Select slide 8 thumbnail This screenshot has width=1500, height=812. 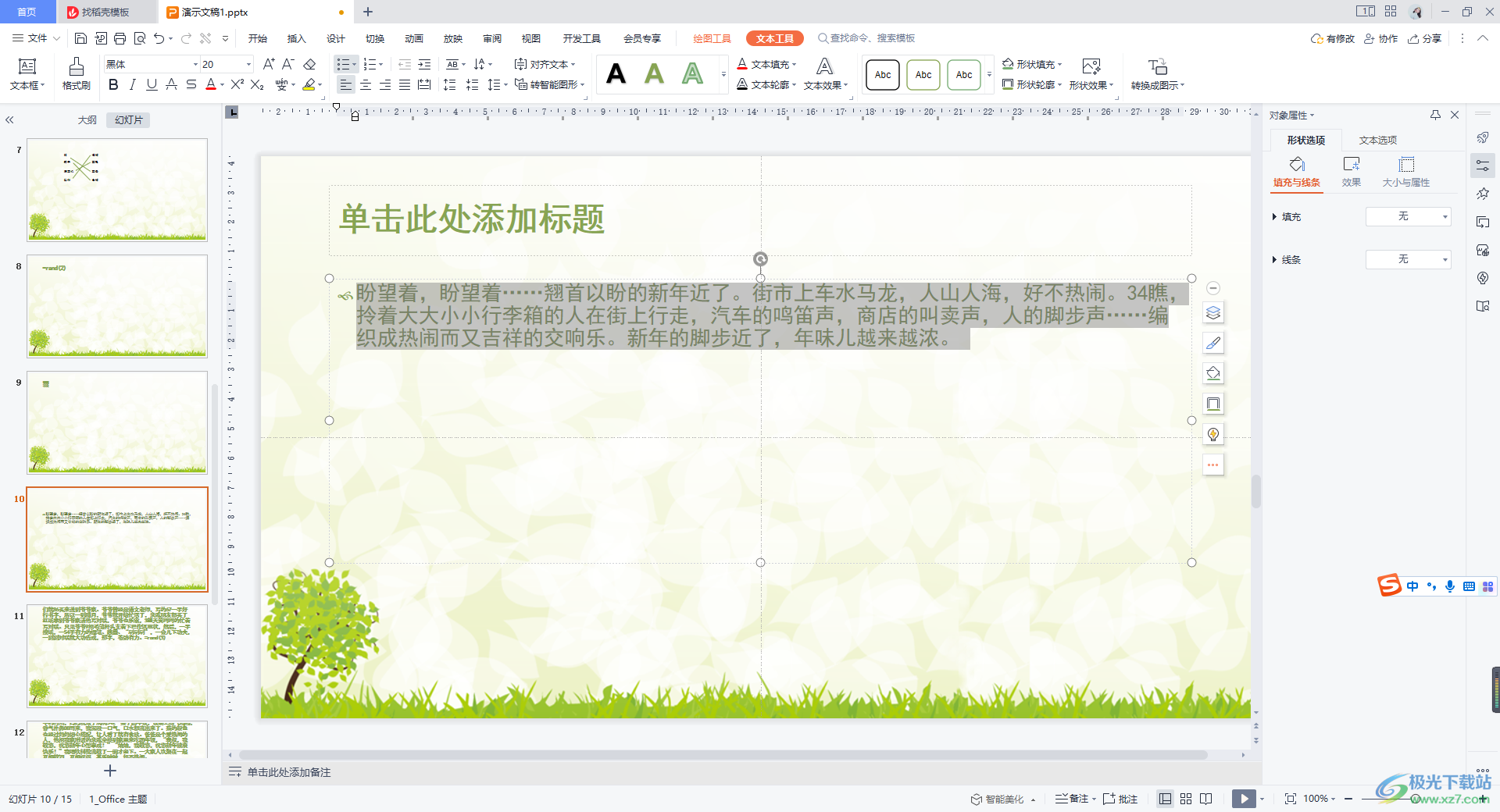coord(117,306)
